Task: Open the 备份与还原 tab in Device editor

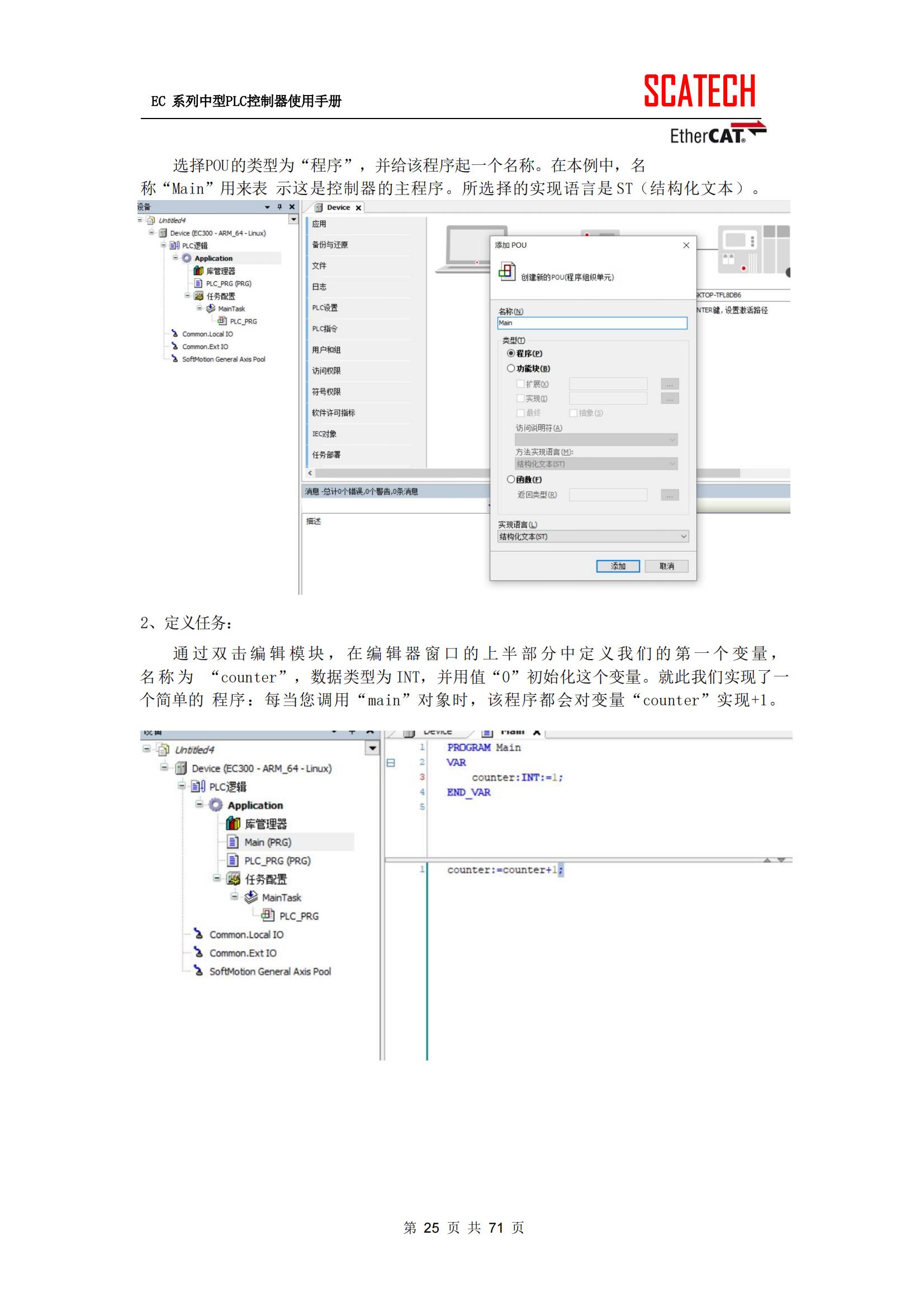Action: pyautogui.click(x=330, y=245)
